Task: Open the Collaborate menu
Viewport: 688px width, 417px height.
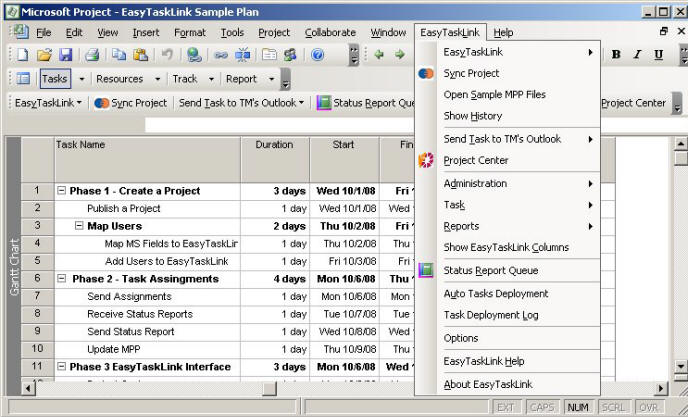Action: [x=330, y=32]
